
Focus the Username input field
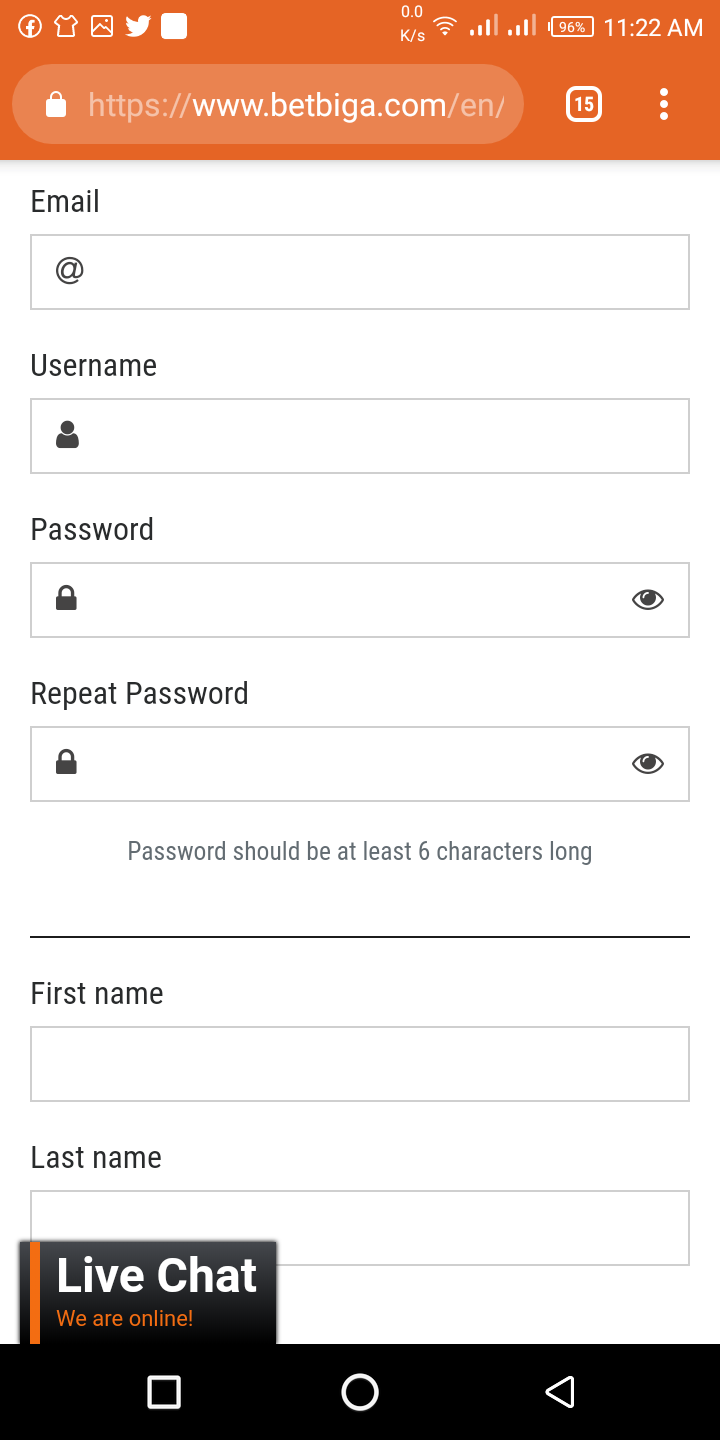click(360, 436)
